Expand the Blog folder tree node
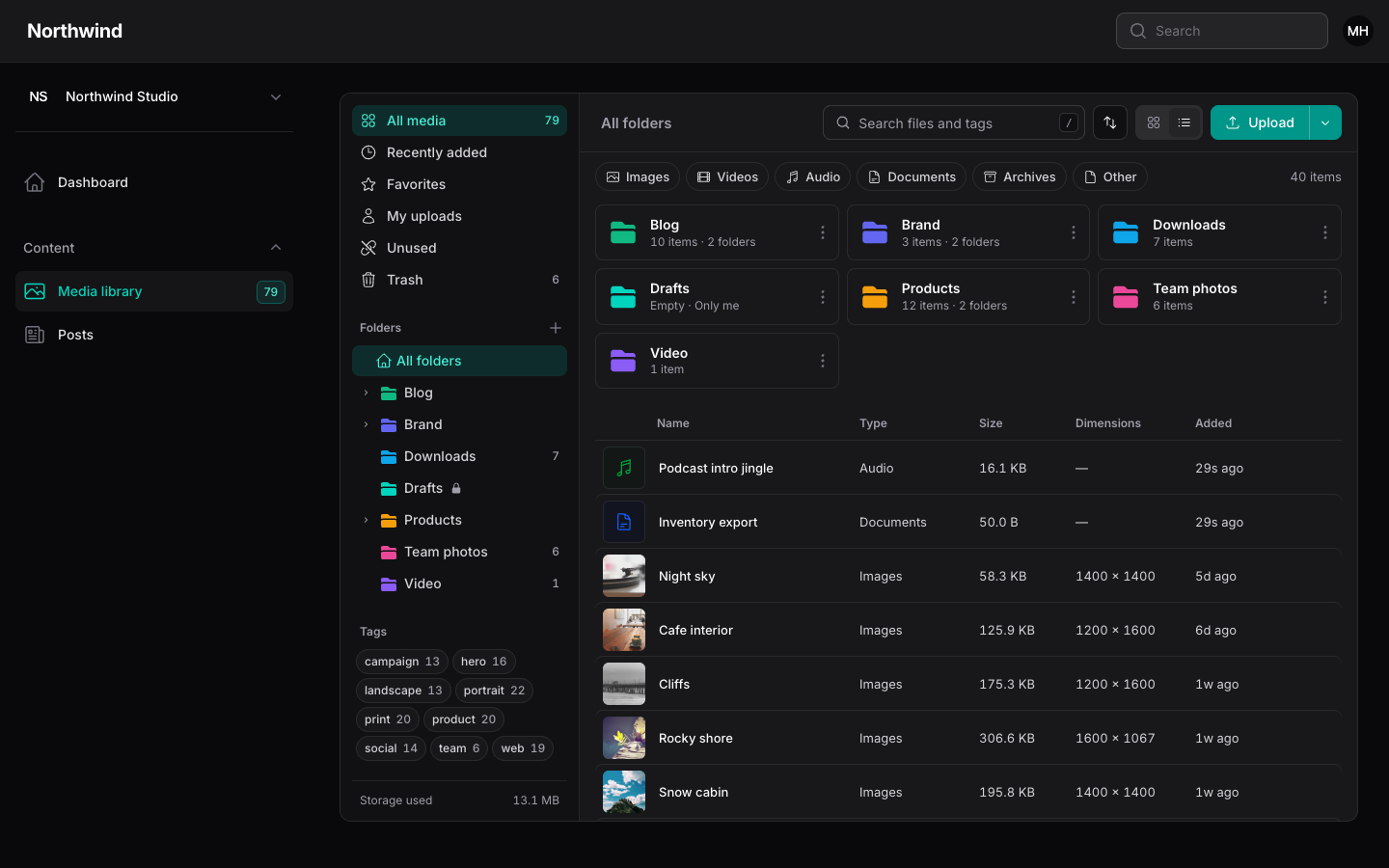Viewport: 1389px width, 868px height. coord(366,393)
